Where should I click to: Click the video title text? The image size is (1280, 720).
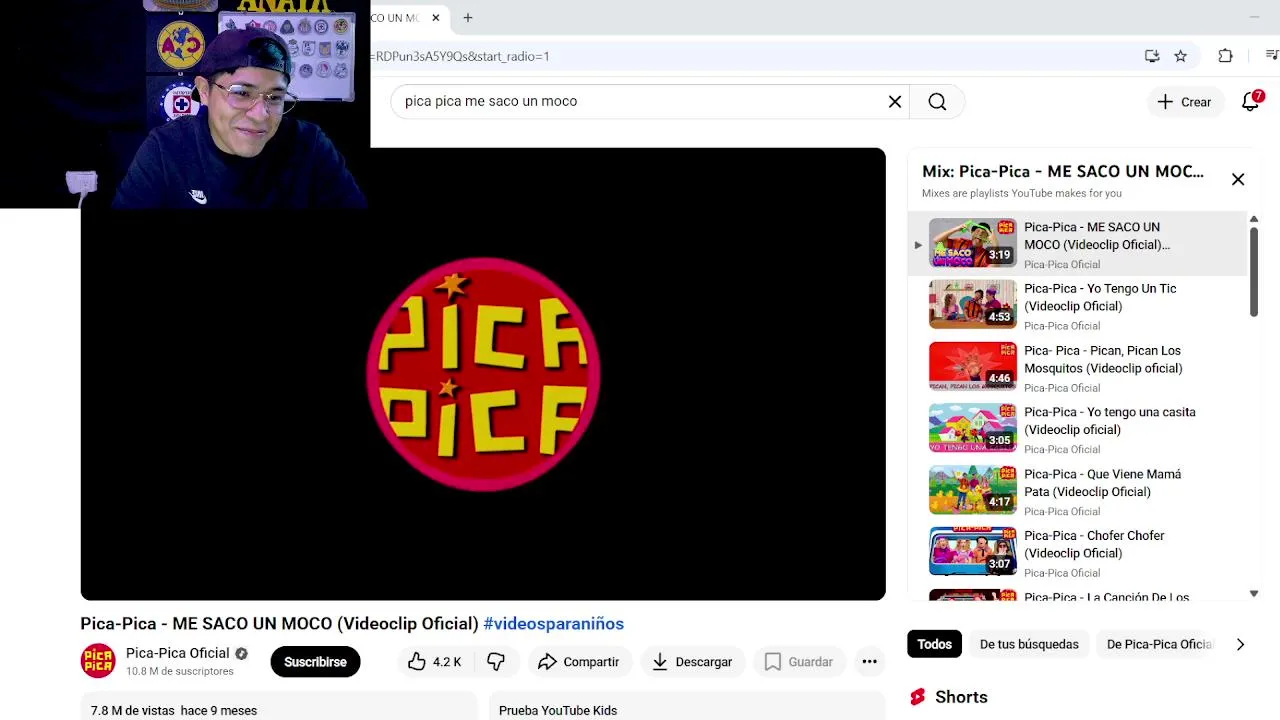[279, 623]
